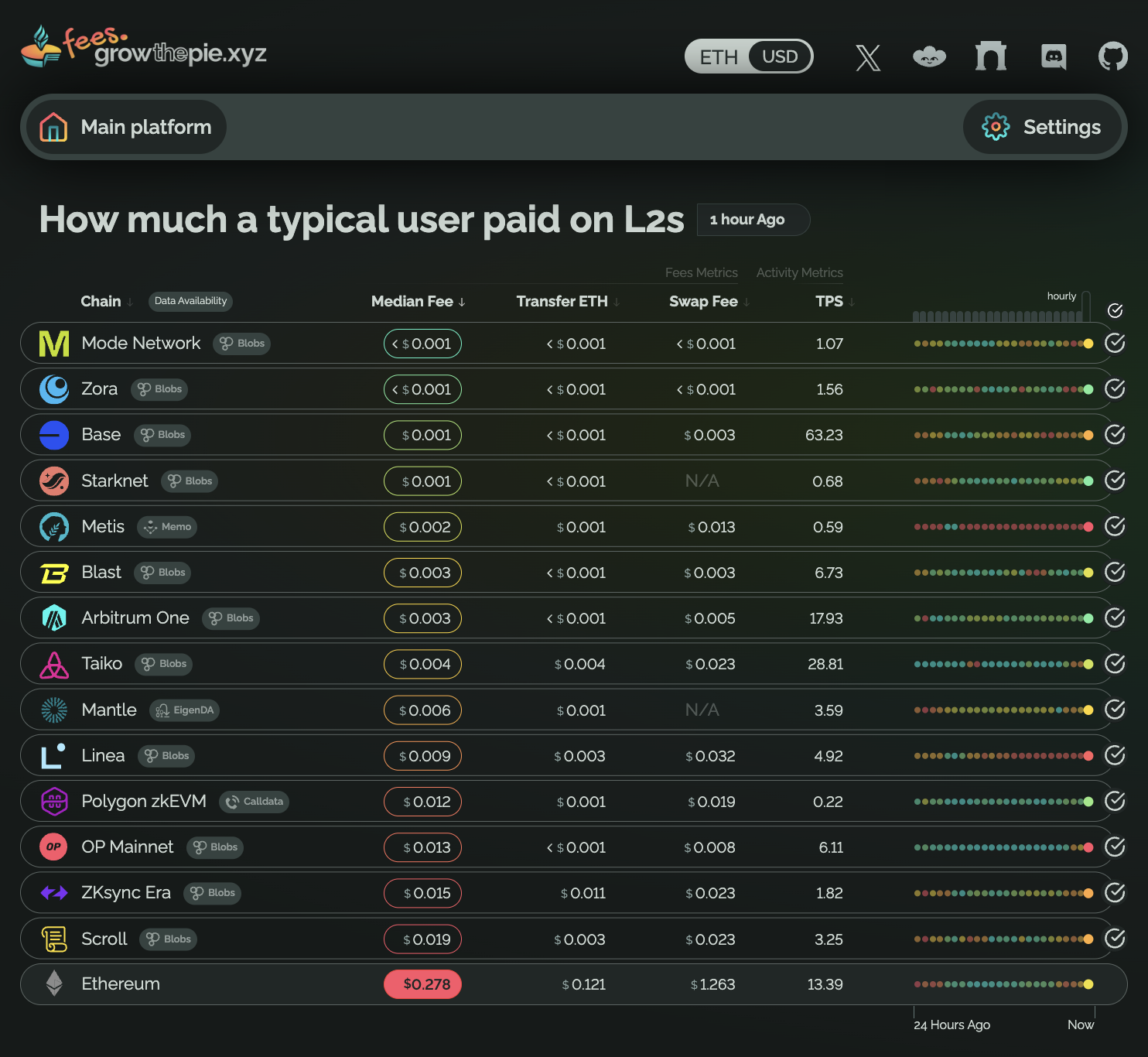Screen dimensions: 1148x1057
Task: Open the GitHub icon link
Action: coord(1113,56)
